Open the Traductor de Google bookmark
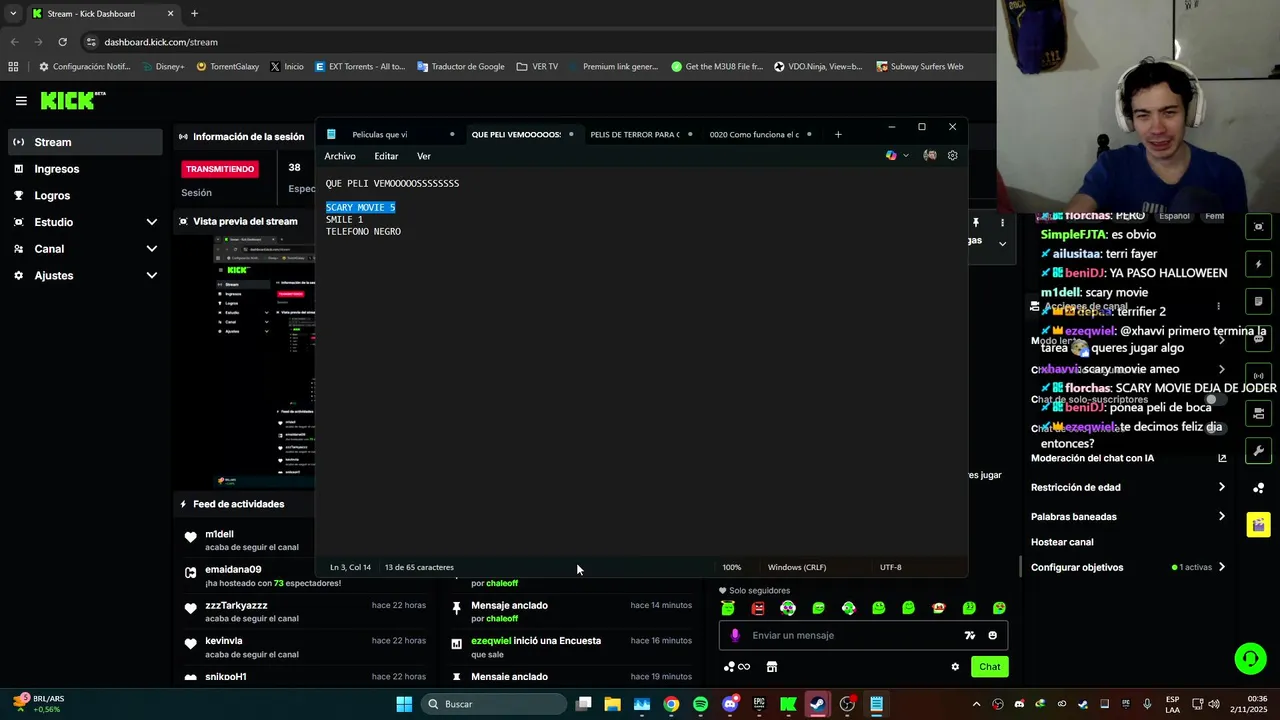The image size is (1280, 720). [x=461, y=67]
